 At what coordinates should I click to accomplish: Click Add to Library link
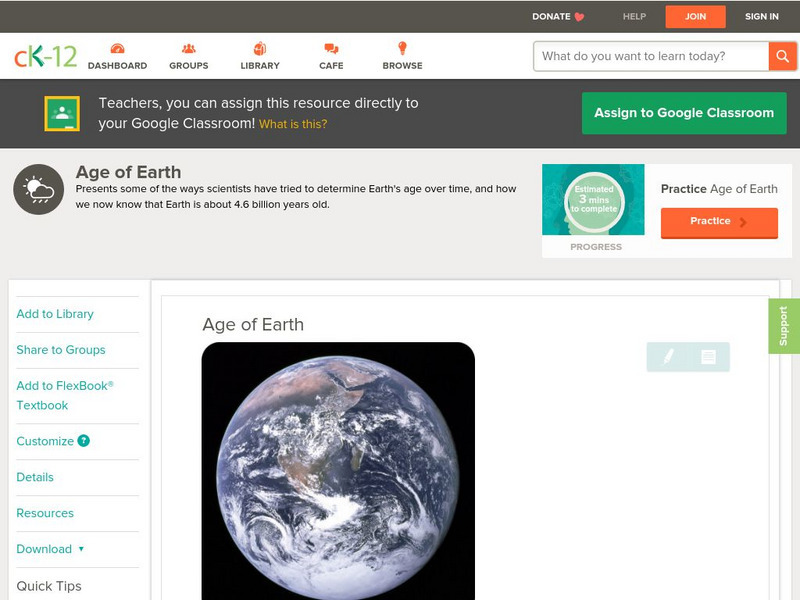click(55, 314)
